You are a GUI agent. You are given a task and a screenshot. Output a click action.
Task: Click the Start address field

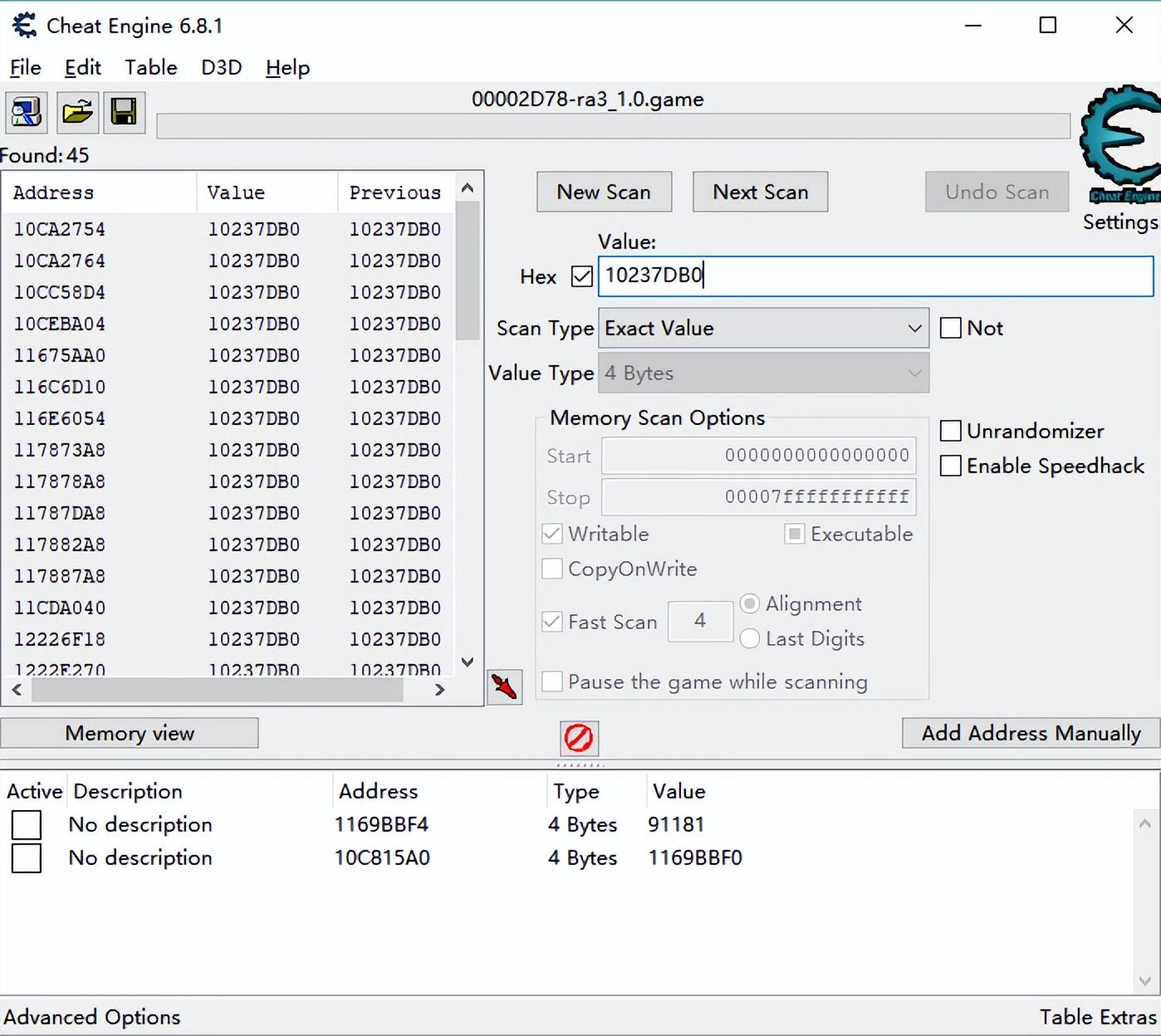[x=759, y=456]
